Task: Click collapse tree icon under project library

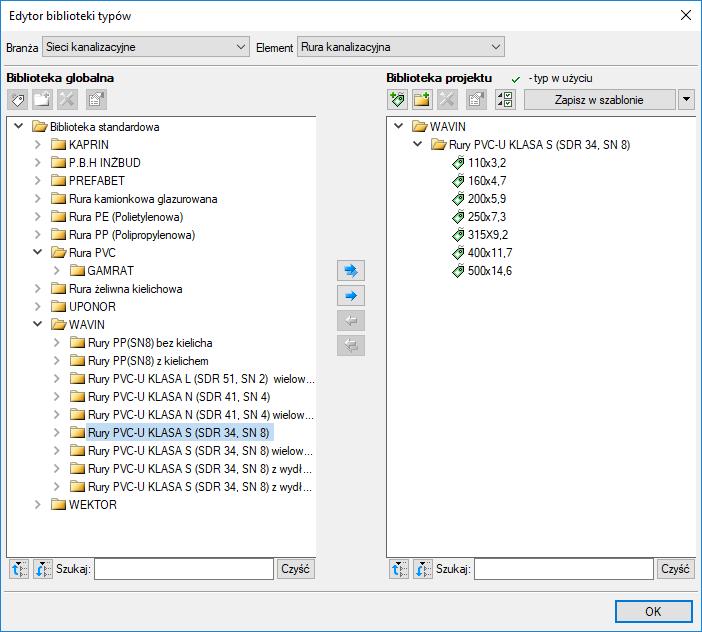Action: pyautogui.click(x=423, y=569)
